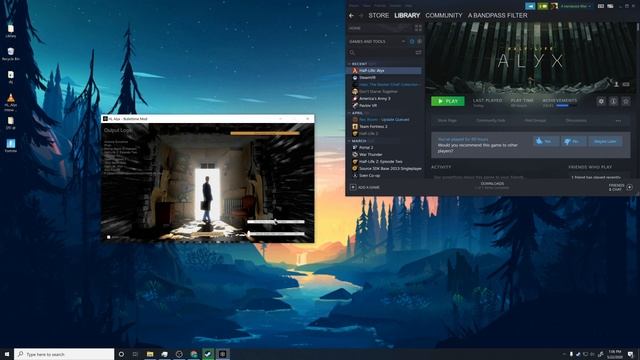This screenshot has height=360, width=640.
Task: Select Sven Co-op in the game list
Action: (x=384, y=175)
